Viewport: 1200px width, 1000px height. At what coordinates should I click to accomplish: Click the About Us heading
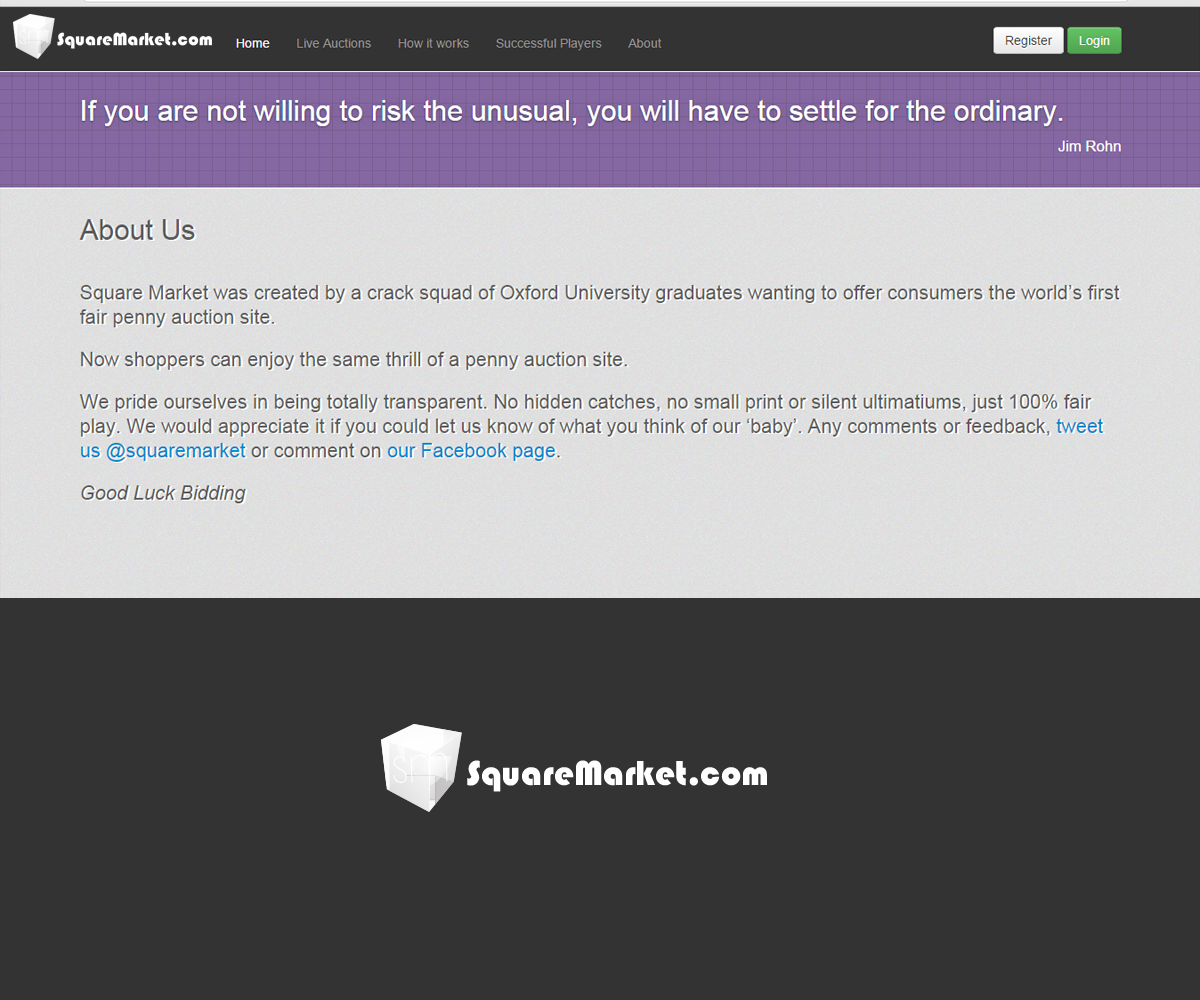click(x=137, y=230)
